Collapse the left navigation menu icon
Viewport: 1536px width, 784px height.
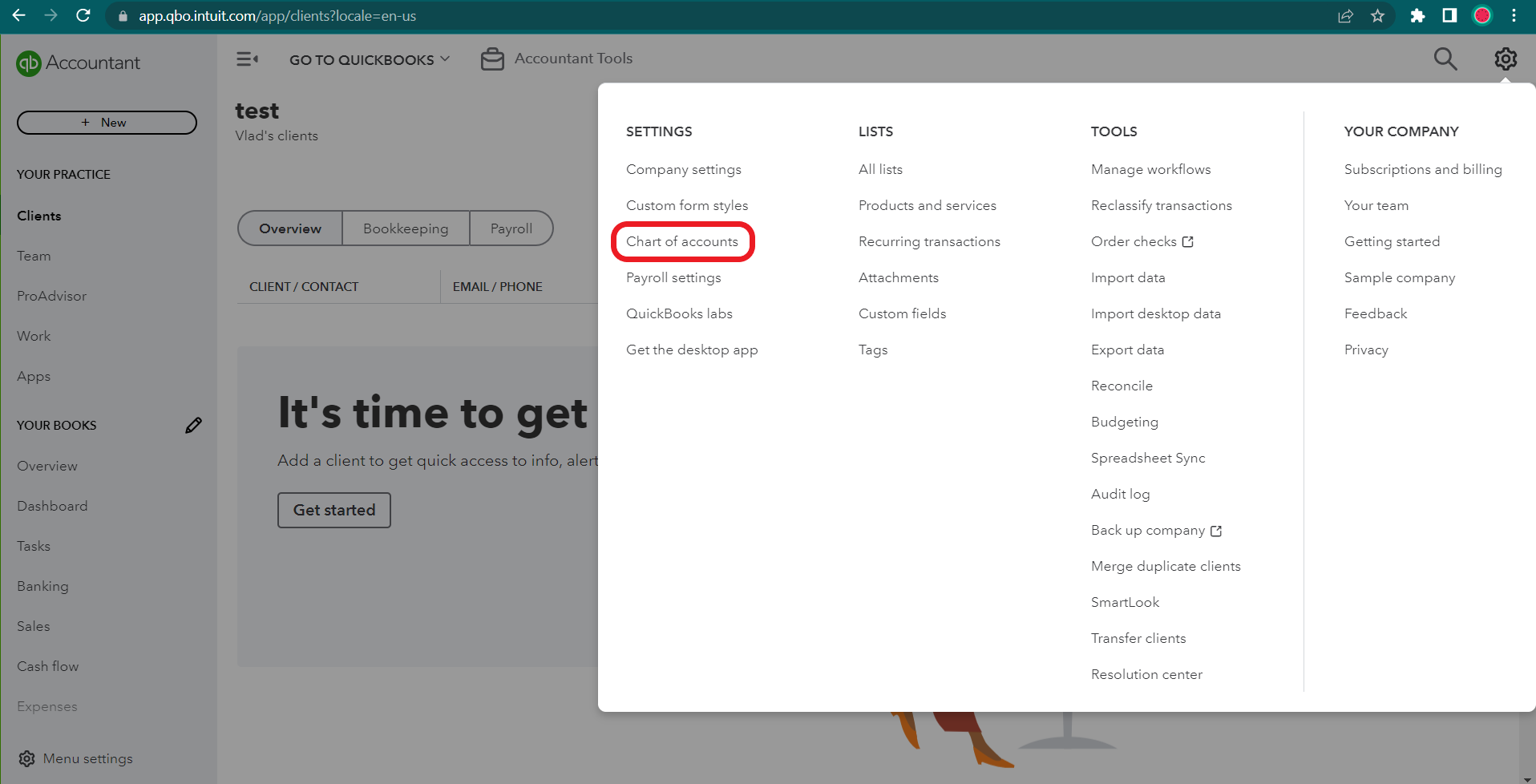click(247, 59)
